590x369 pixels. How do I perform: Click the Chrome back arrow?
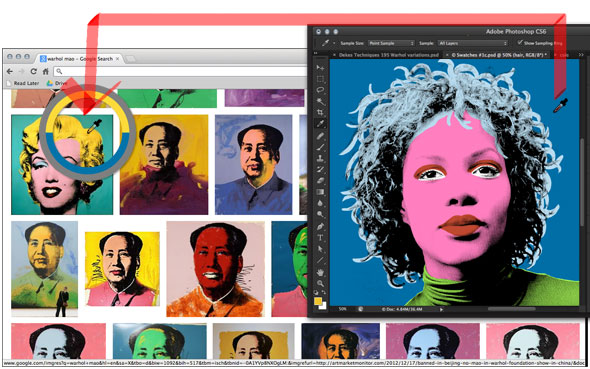(10, 71)
